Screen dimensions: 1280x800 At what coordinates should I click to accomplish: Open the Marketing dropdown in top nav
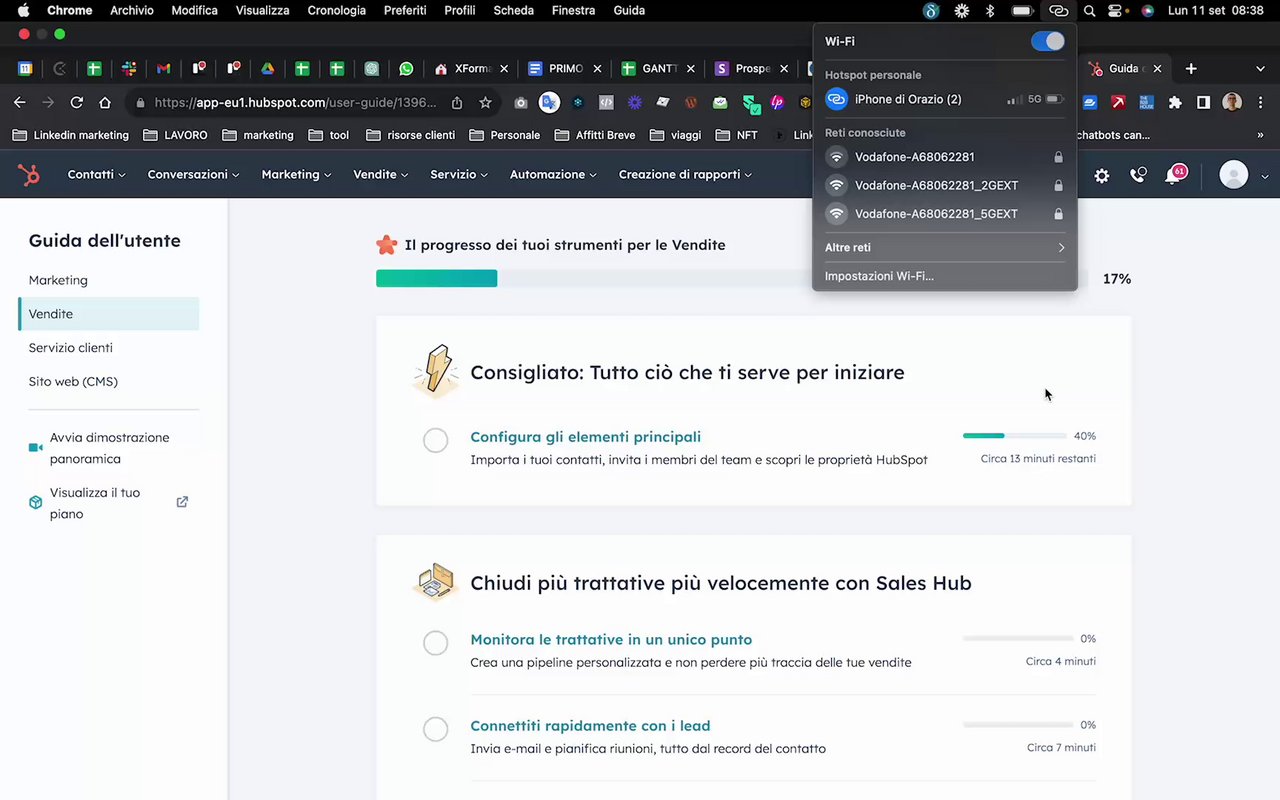pos(296,174)
